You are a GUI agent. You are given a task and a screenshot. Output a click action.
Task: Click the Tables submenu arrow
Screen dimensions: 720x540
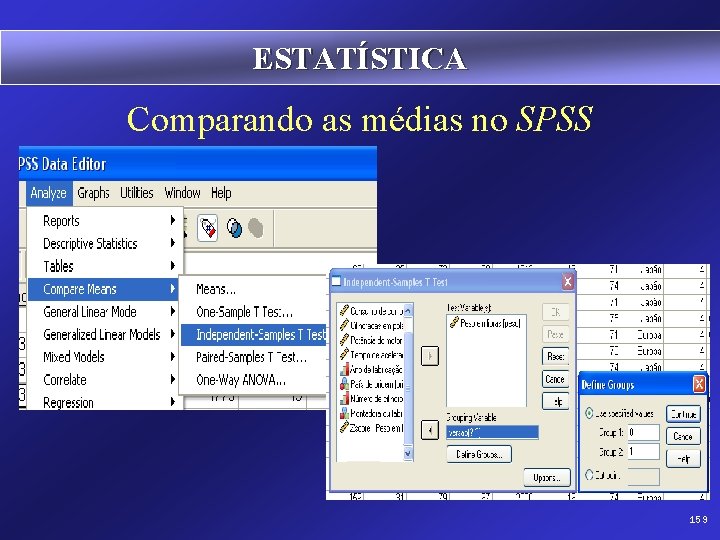pos(173,265)
